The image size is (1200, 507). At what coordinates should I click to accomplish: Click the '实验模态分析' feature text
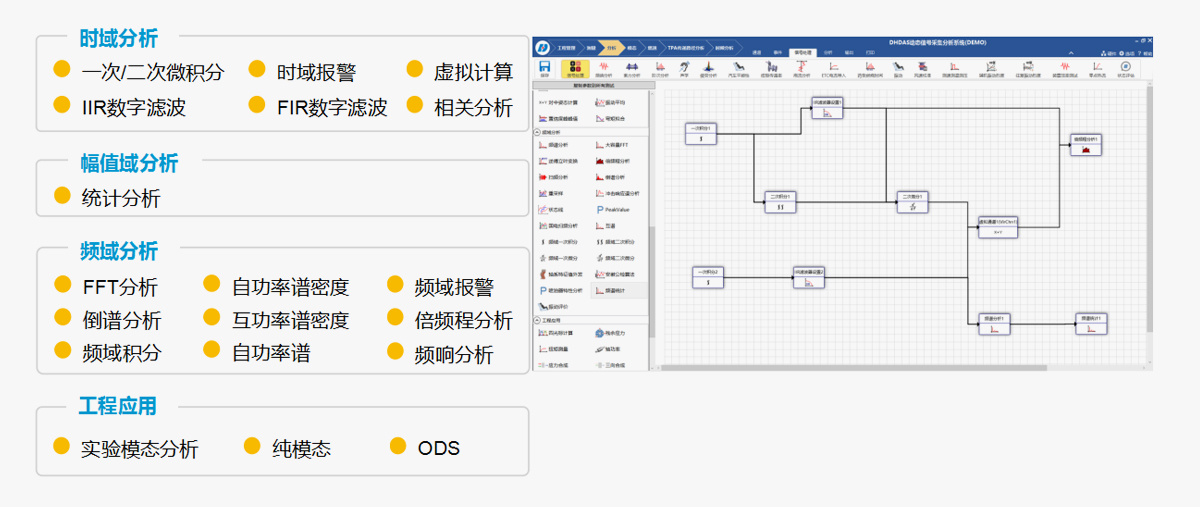pos(140,448)
